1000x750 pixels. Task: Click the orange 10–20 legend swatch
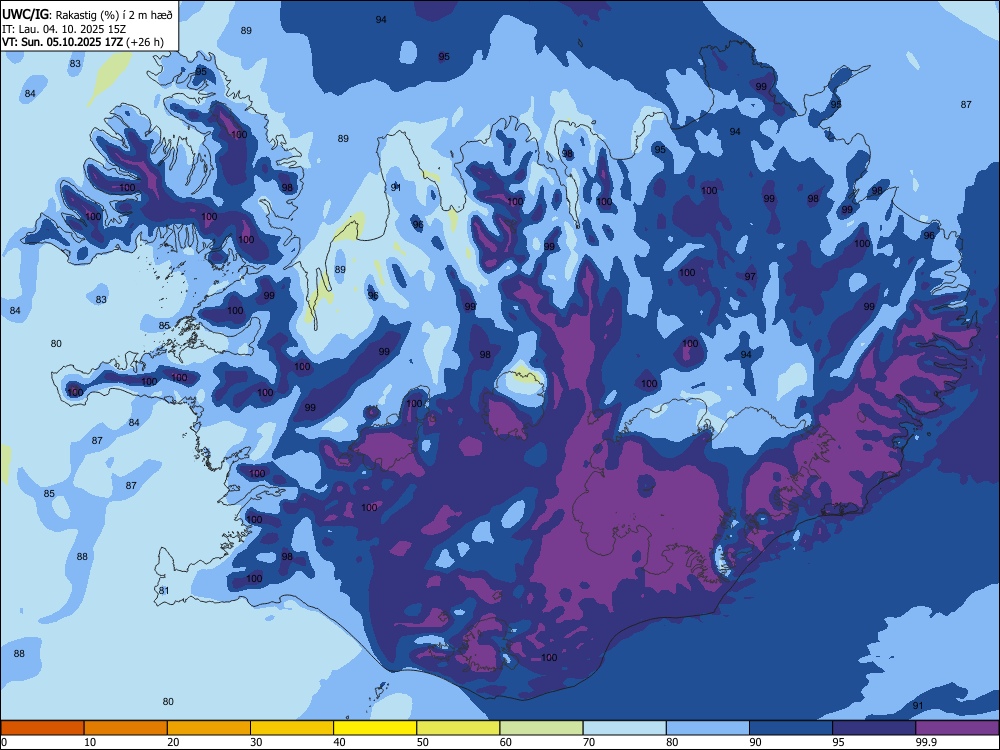(x=126, y=728)
